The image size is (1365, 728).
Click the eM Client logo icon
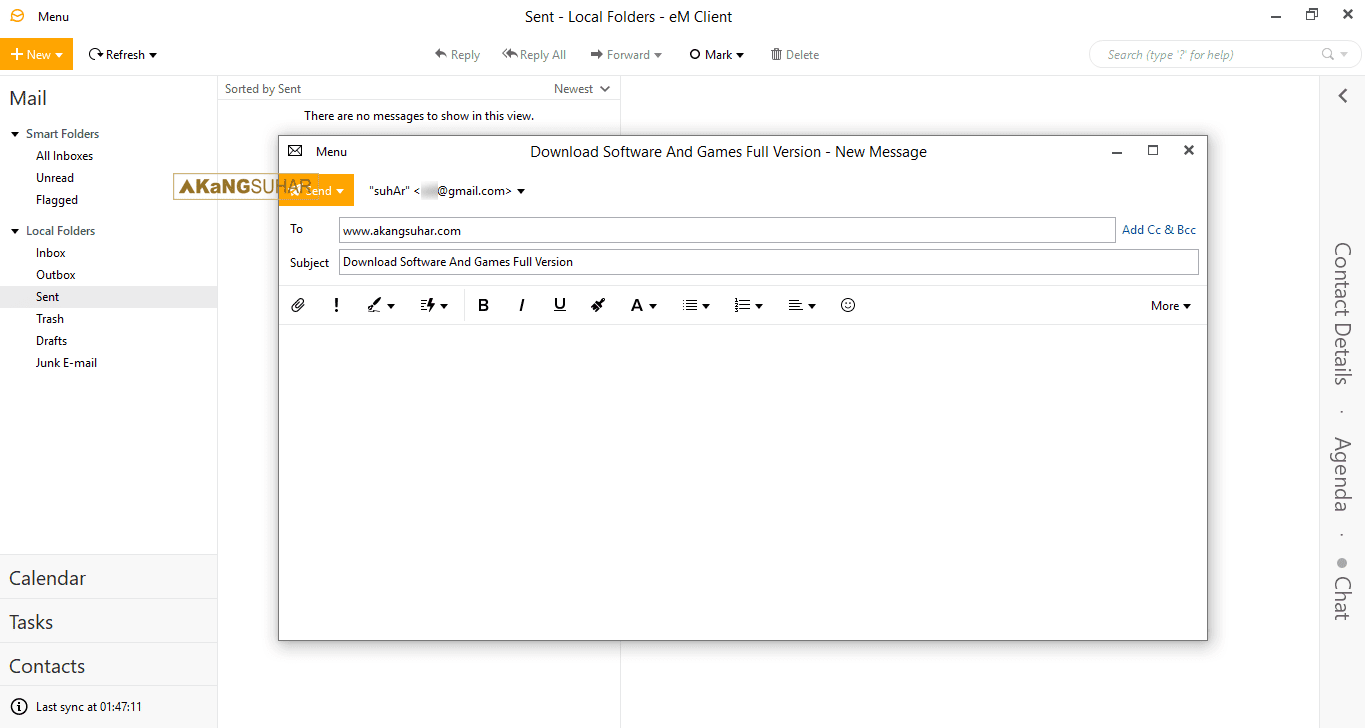click(x=17, y=16)
